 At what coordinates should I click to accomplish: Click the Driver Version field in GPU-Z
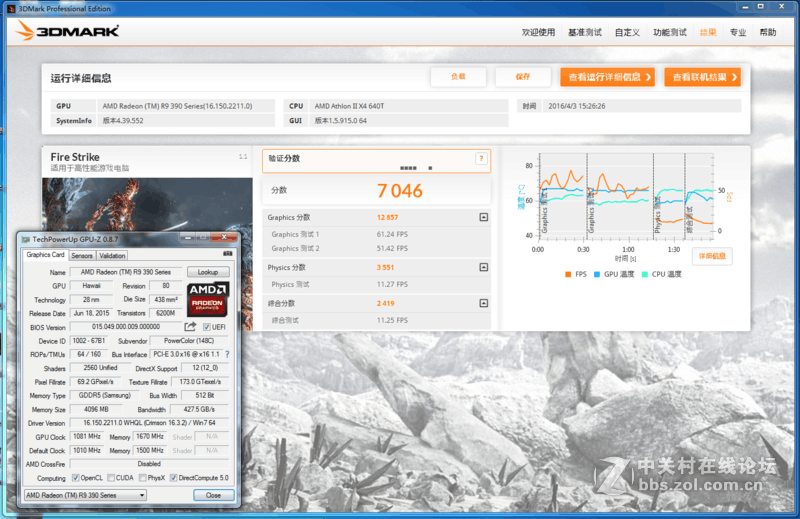click(149, 423)
